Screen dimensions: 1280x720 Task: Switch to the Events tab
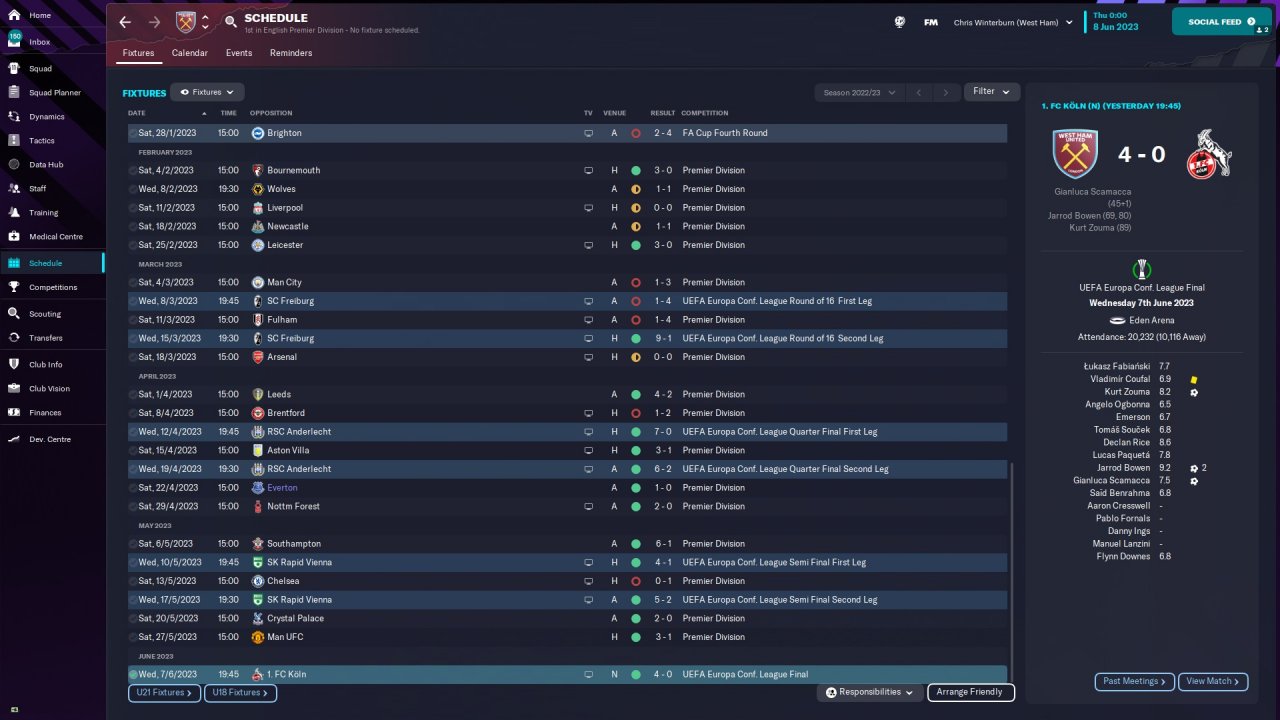tap(239, 53)
